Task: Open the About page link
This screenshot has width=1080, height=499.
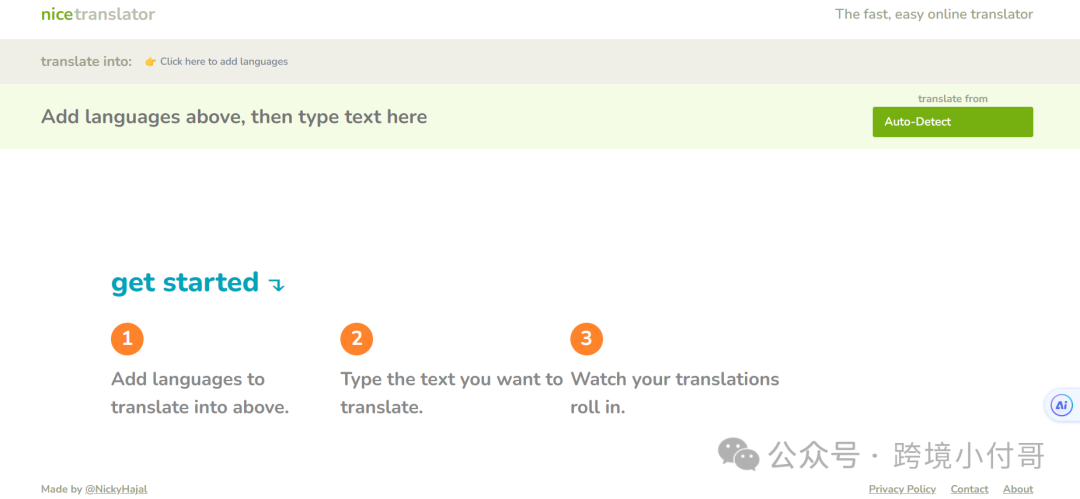Action: (1018, 489)
